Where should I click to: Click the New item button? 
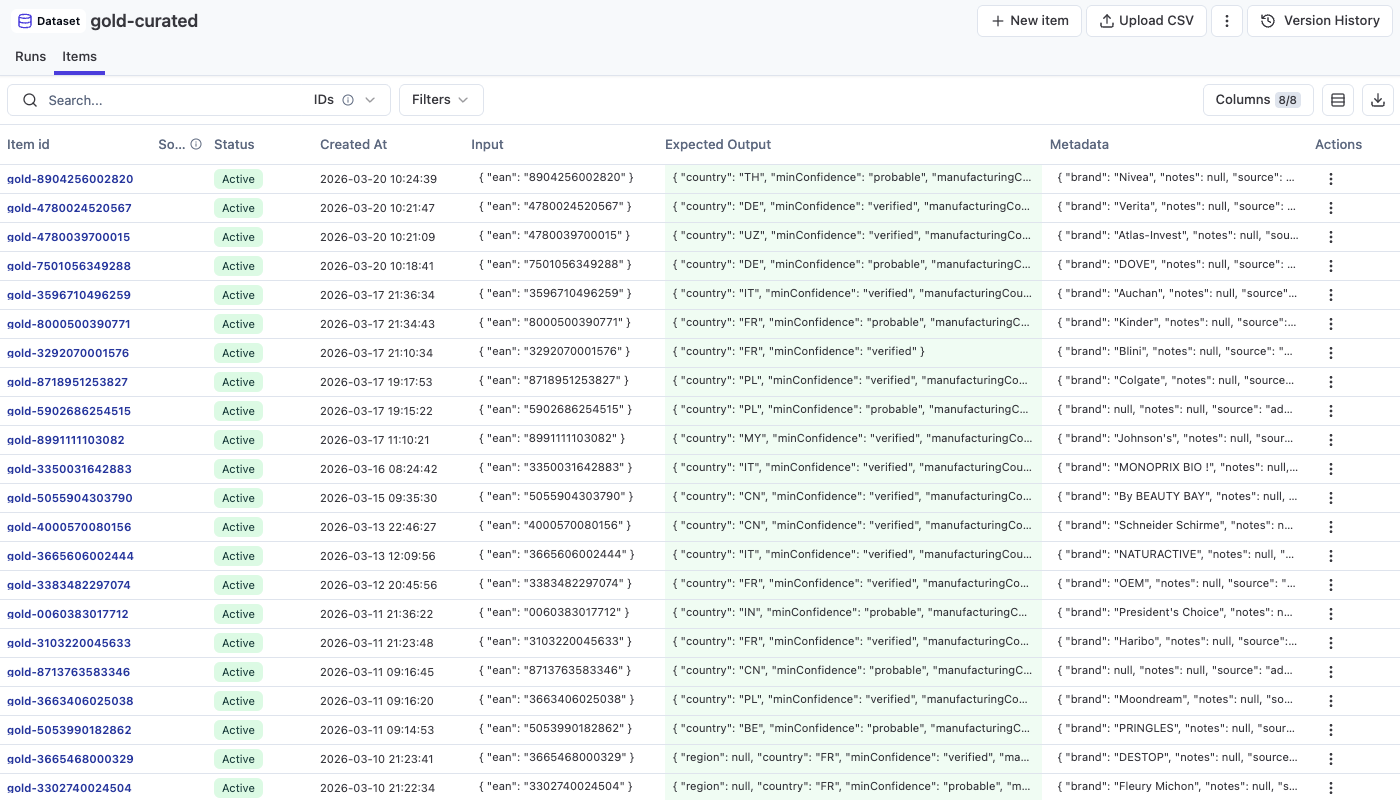(x=1029, y=21)
